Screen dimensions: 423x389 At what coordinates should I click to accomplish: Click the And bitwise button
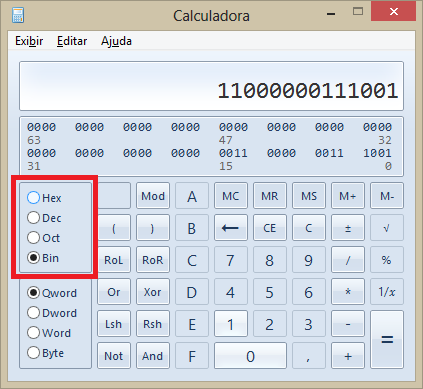[153, 356]
